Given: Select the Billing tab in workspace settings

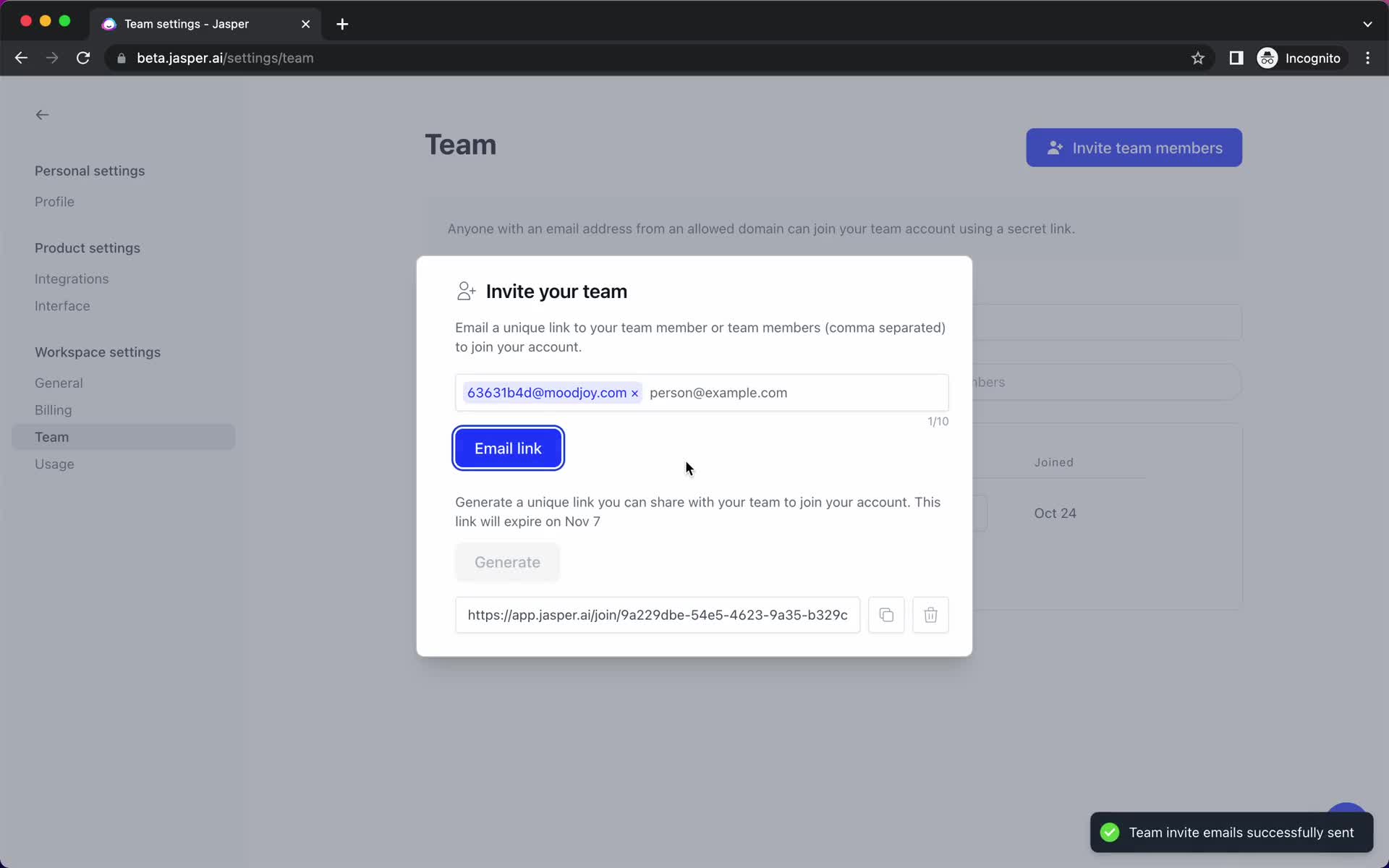Looking at the screenshot, I should tap(52, 410).
